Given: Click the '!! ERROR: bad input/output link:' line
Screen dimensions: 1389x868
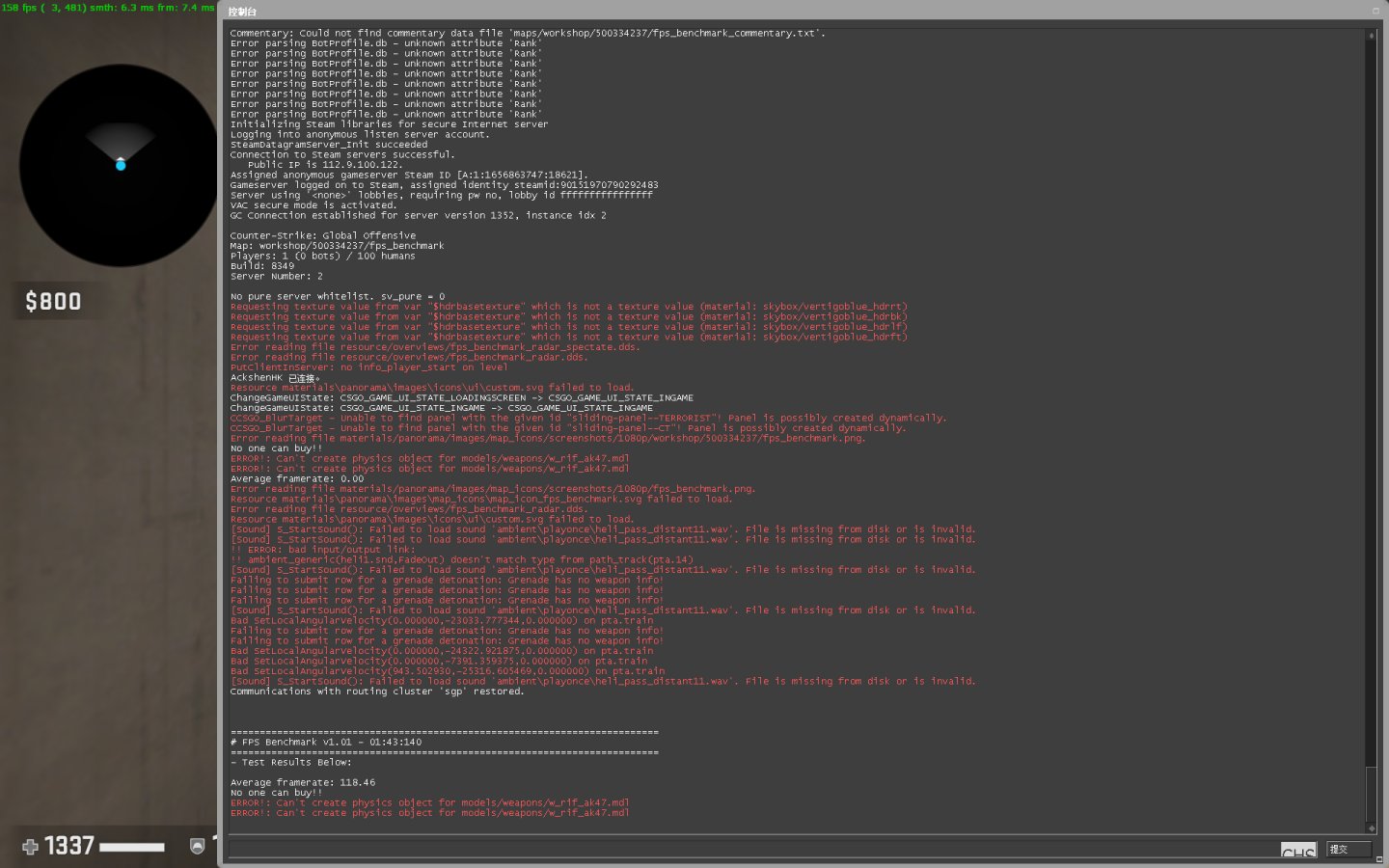Looking at the screenshot, I should click(x=323, y=550).
